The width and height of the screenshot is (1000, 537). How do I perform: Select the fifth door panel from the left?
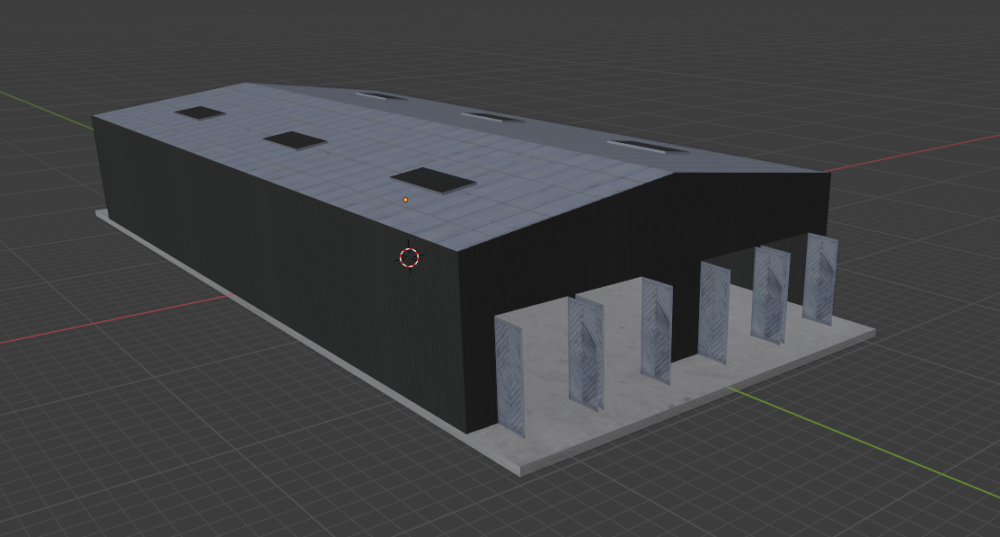(770, 295)
